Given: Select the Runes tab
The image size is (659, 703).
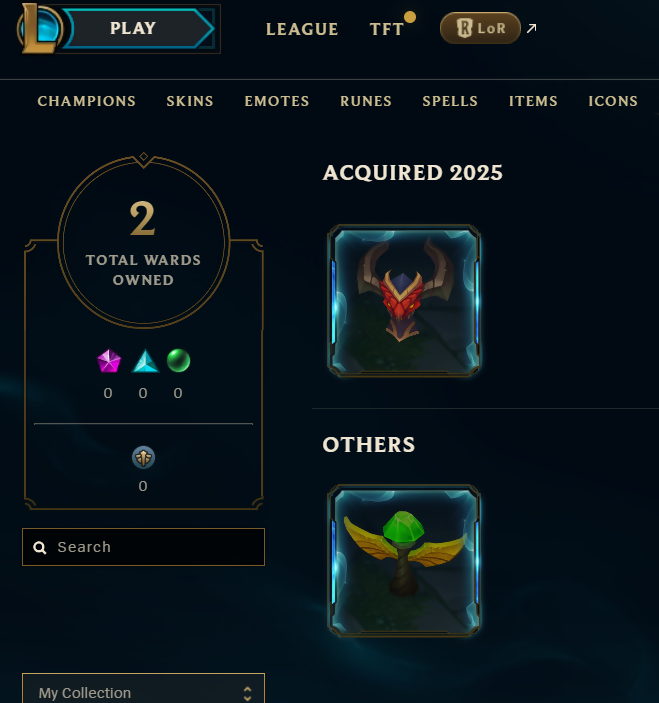Looking at the screenshot, I should pos(366,101).
